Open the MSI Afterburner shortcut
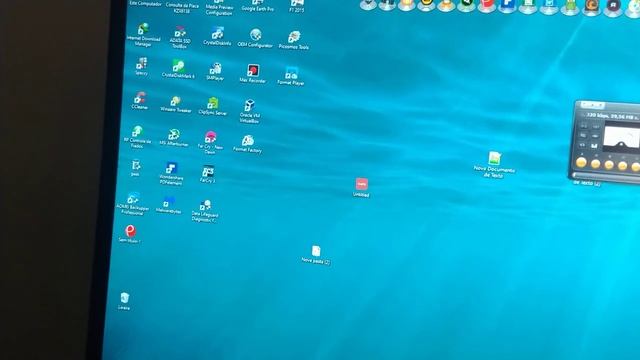This screenshot has width=640, height=360. 174,134
